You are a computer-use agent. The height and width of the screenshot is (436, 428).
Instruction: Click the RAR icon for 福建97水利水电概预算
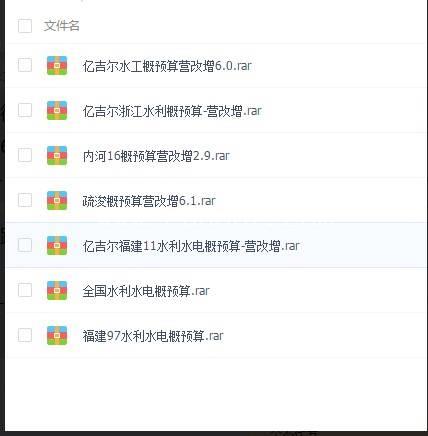(x=57, y=335)
